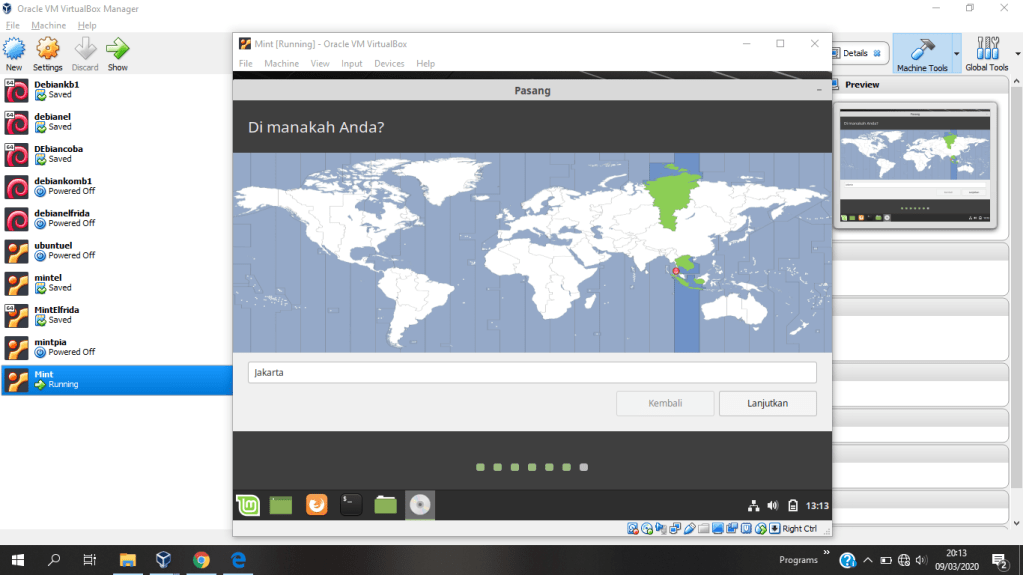Viewport: 1023px width, 575px height.
Task: Select the ubuntuel virtual machine
Action: point(52,250)
